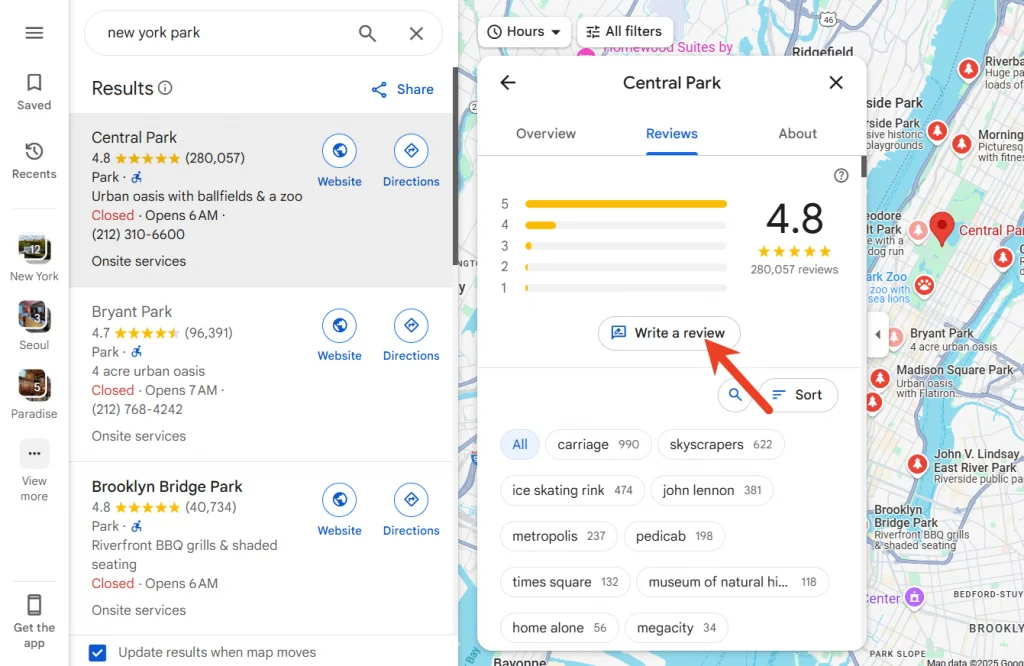The image size is (1024, 666).
Task: Open Central Park Website globe icon
Action: [x=340, y=151]
